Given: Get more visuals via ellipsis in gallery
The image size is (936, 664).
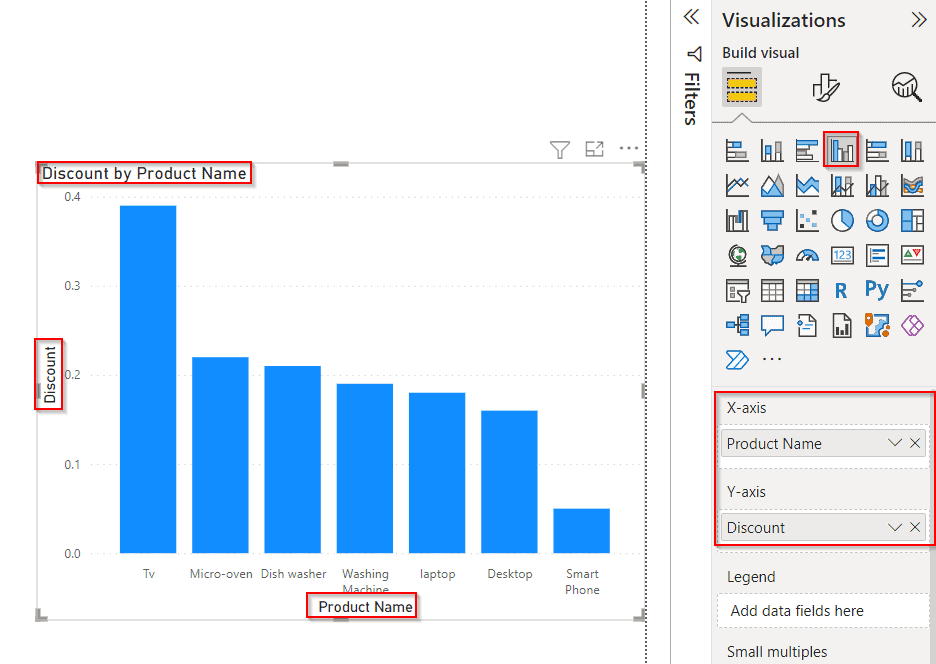Looking at the screenshot, I should coord(772,359).
